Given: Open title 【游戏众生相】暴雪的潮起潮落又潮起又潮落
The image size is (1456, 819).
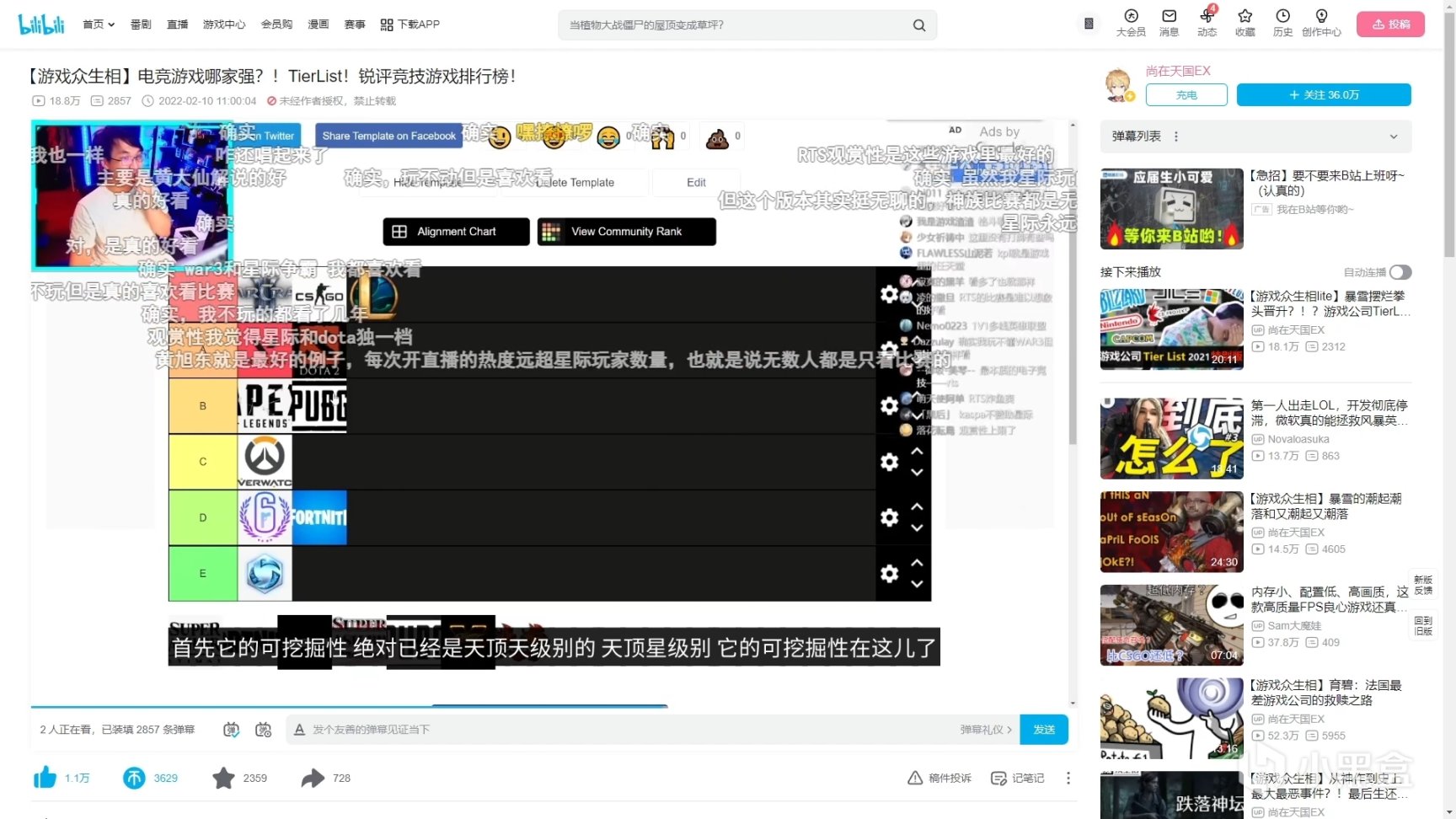Looking at the screenshot, I should 1326,506.
